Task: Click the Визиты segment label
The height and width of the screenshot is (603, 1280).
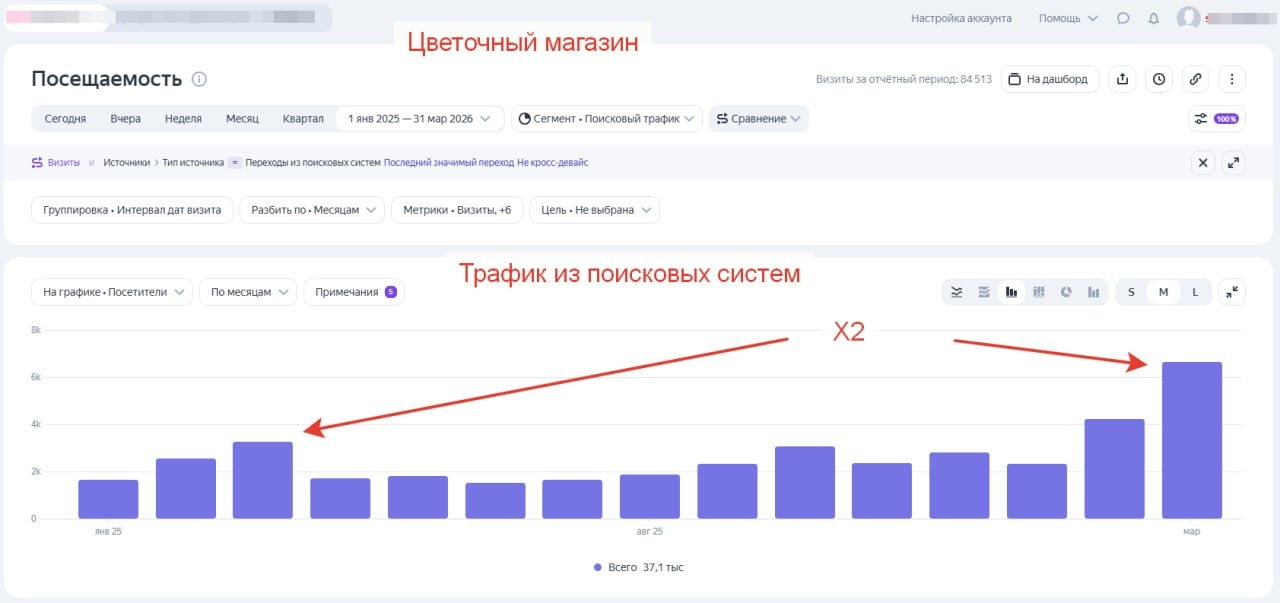Action: click(x=64, y=162)
